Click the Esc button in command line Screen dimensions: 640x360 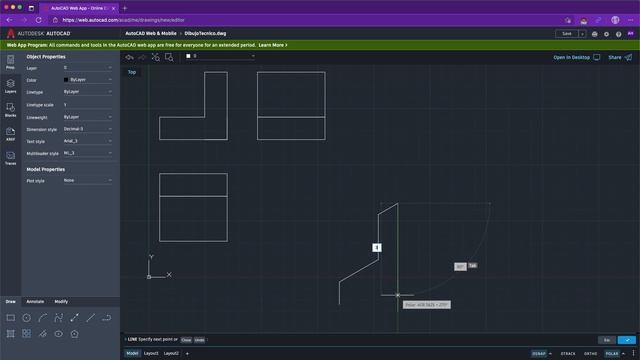(607, 340)
